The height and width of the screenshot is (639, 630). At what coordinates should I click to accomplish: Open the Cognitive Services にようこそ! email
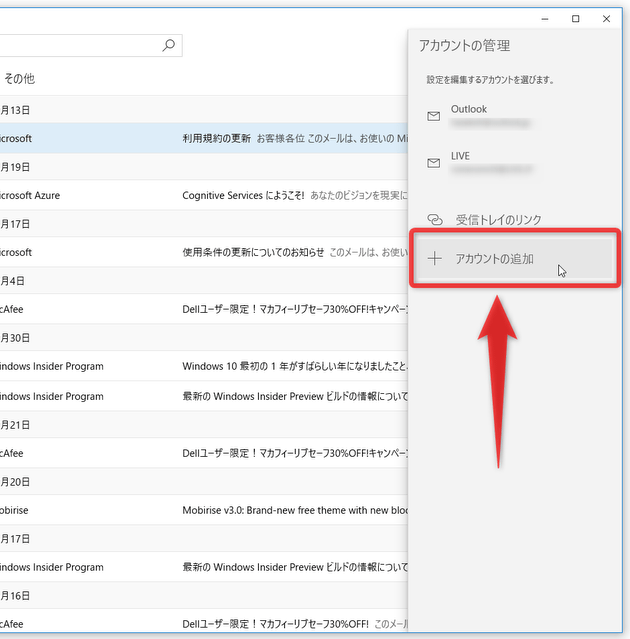tap(204, 195)
